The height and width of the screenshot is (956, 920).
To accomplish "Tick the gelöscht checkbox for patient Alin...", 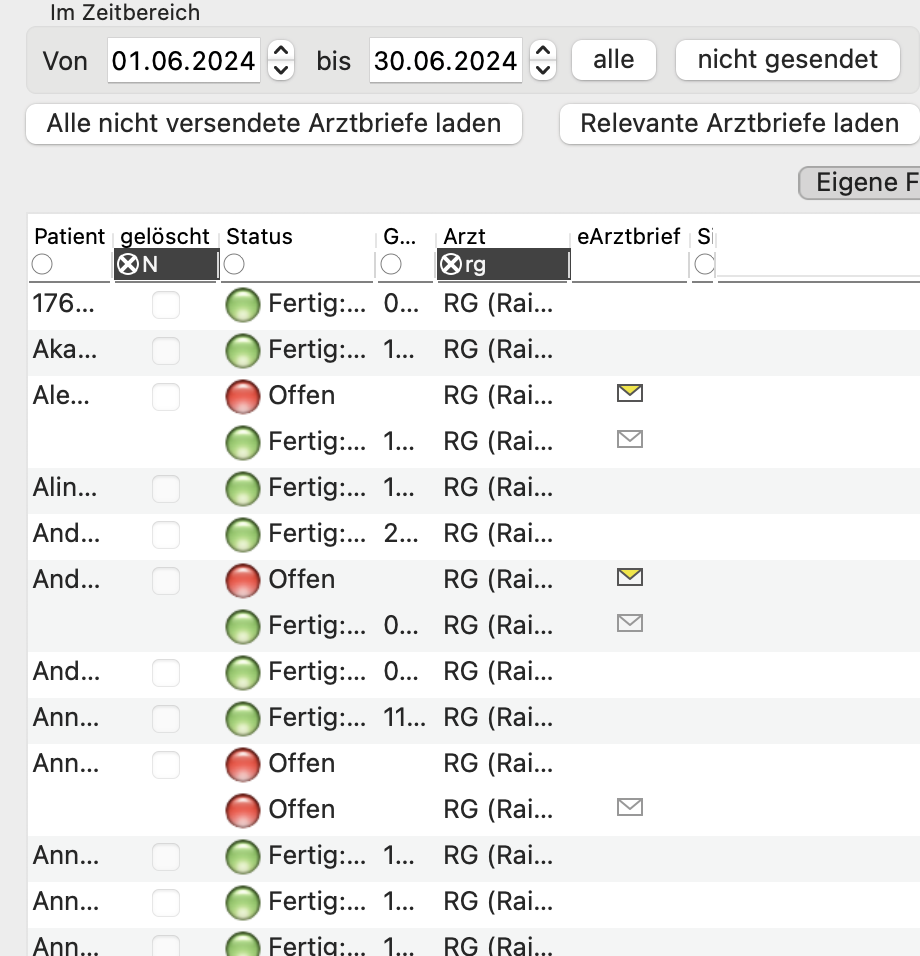I will (x=166, y=488).
